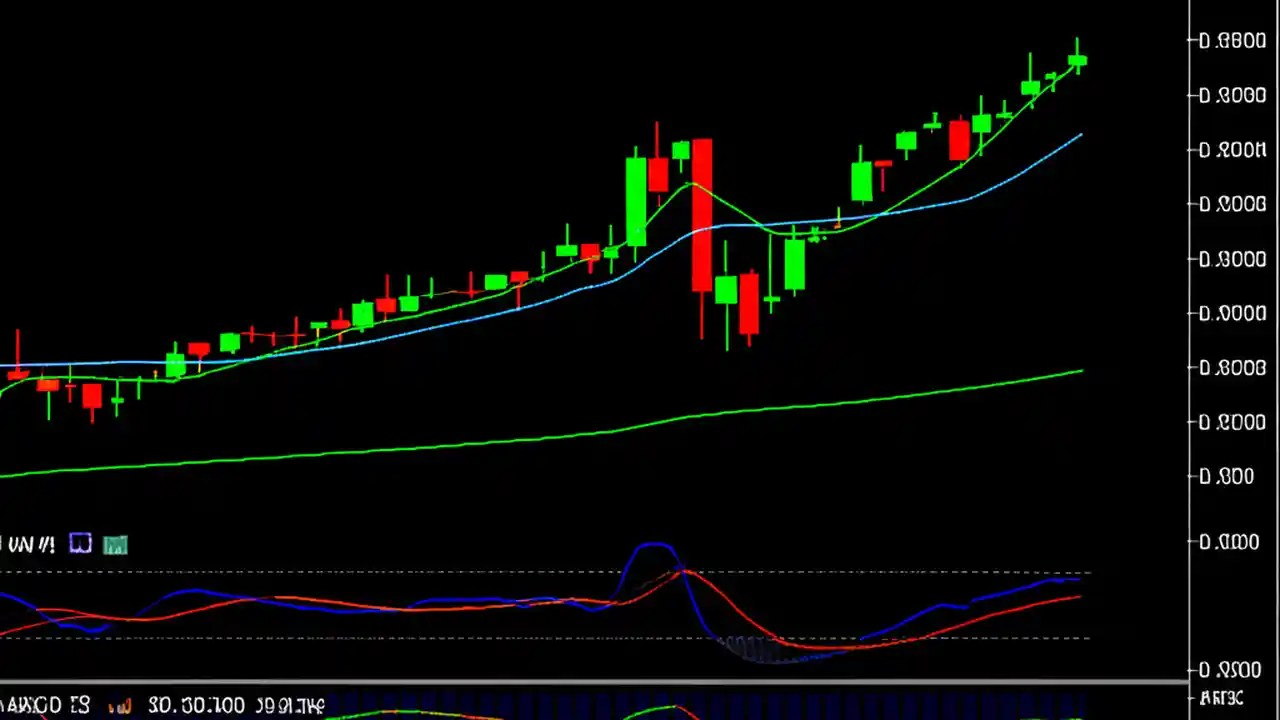Select the stochastic indicator label
The width and height of the screenshot is (1280, 720).
coord(30,543)
